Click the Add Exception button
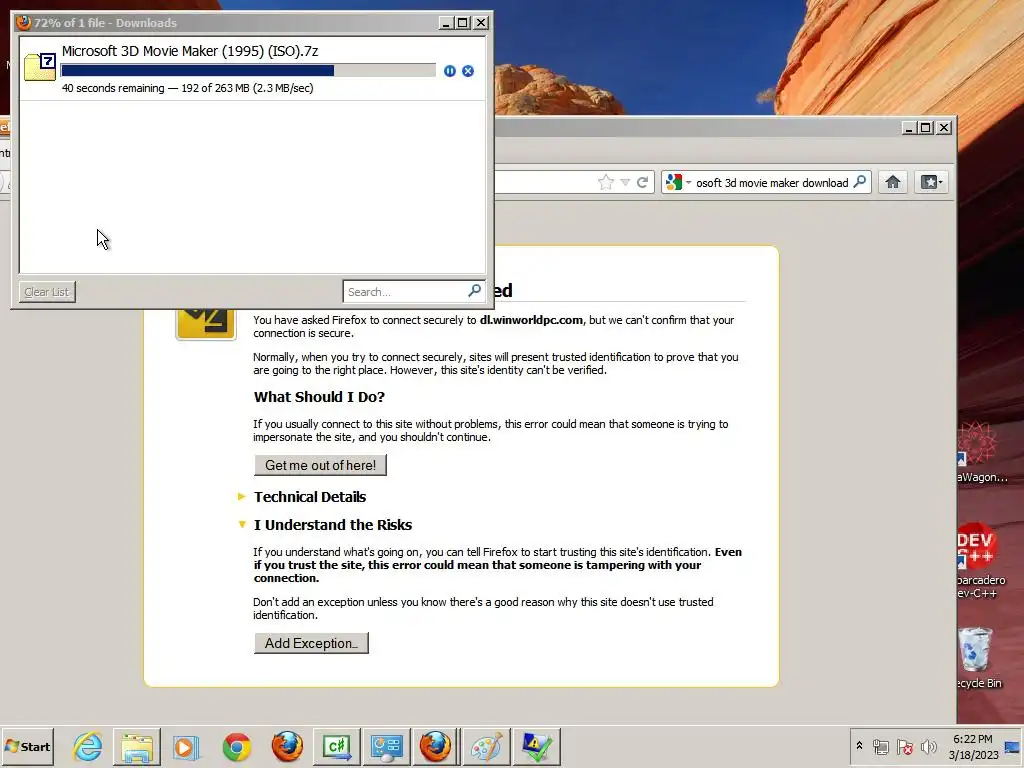 (x=311, y=643)
